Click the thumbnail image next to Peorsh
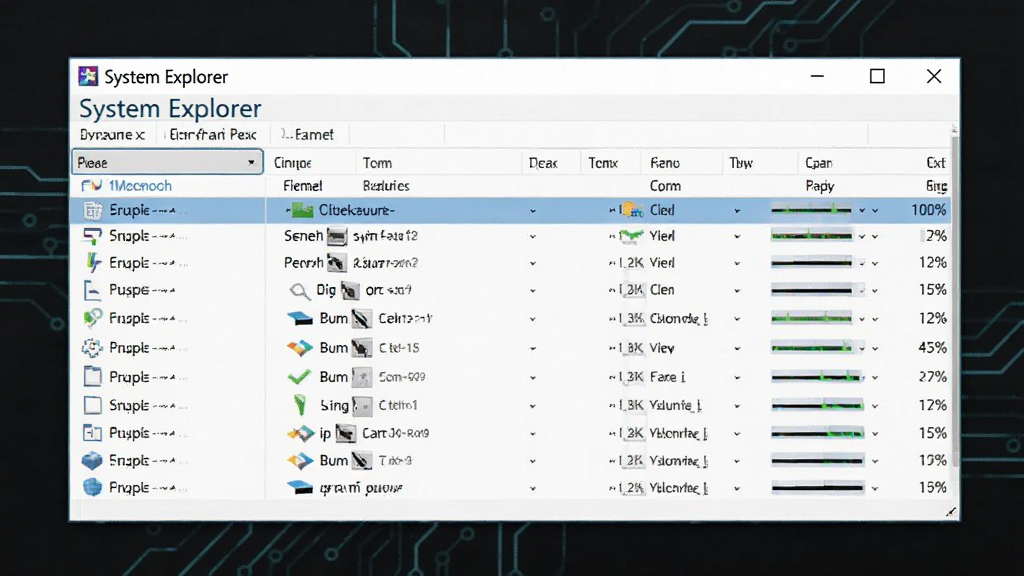 [x=337, y=263]
